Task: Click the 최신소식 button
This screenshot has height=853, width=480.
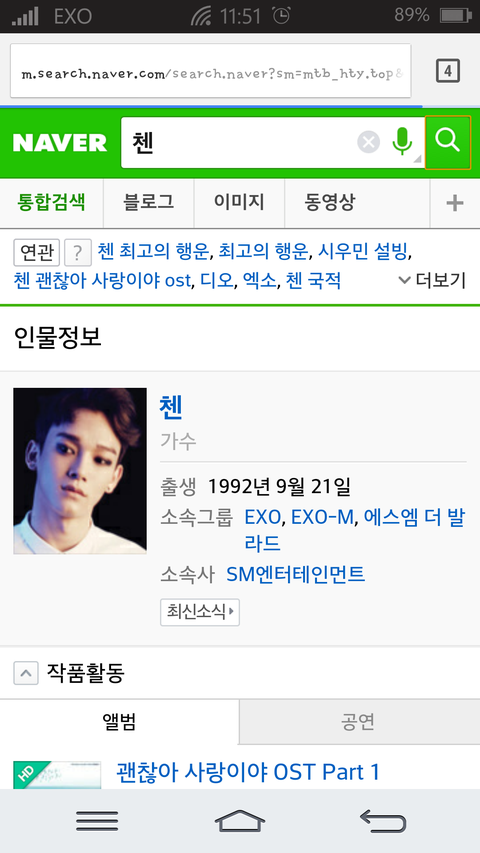Action: click(200, 612)
